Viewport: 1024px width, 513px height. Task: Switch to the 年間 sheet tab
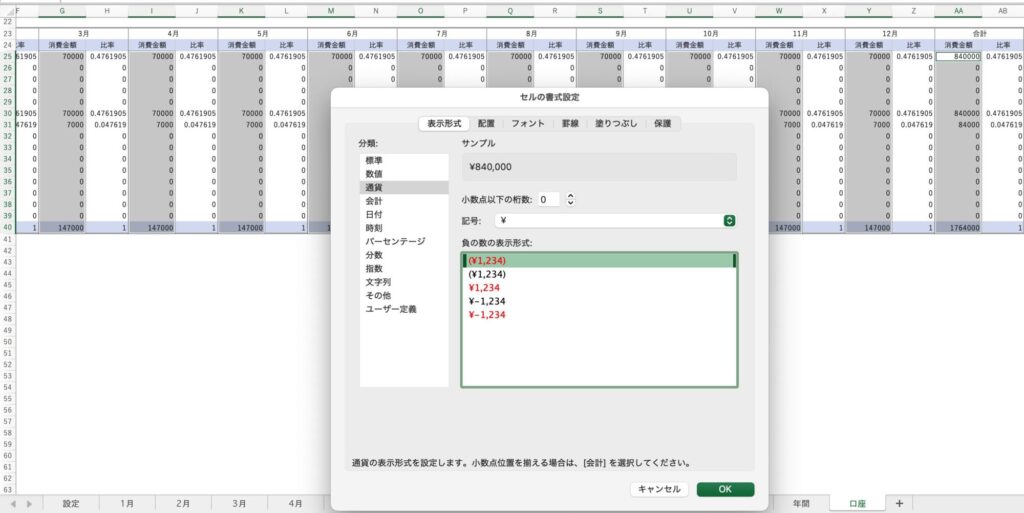800,503
